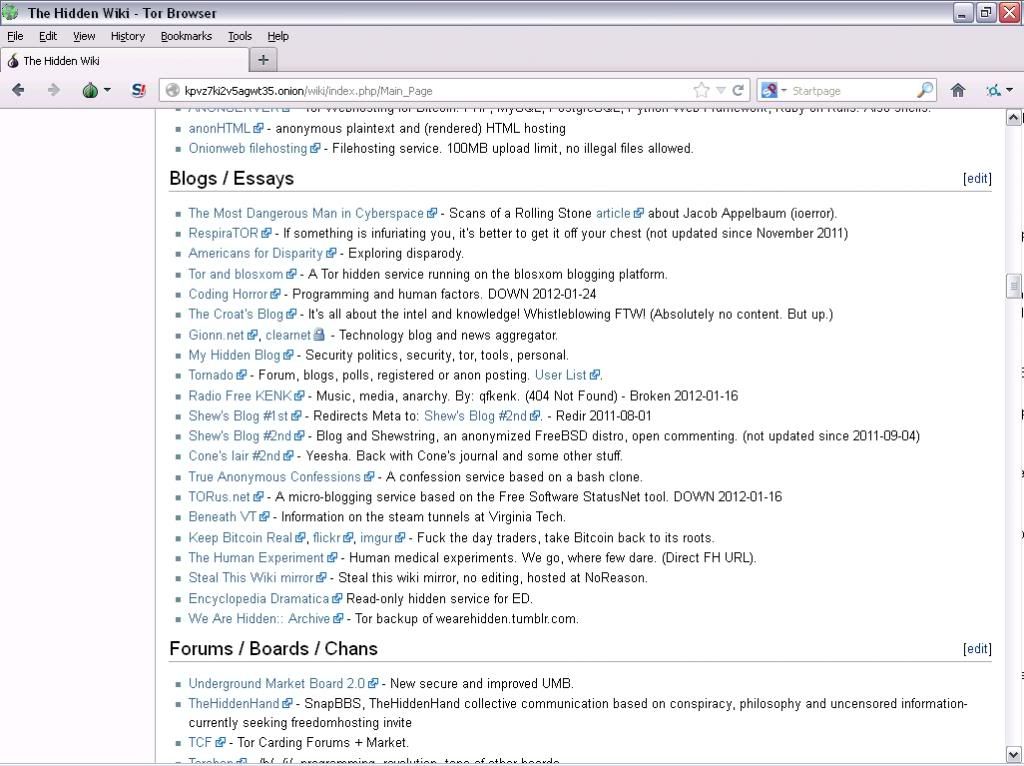Bookmark this page with the star icon
1024x766 pixels.
[x=701, y=90]
